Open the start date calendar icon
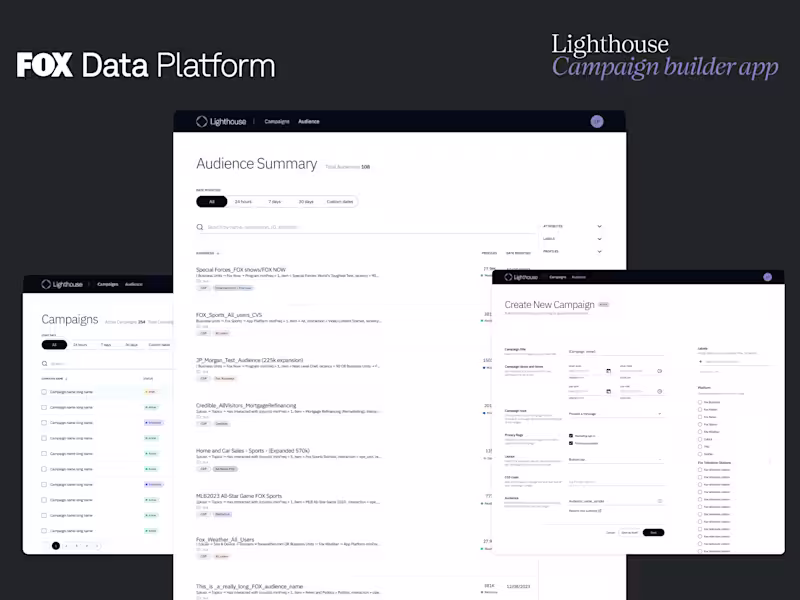 (608, 371)
